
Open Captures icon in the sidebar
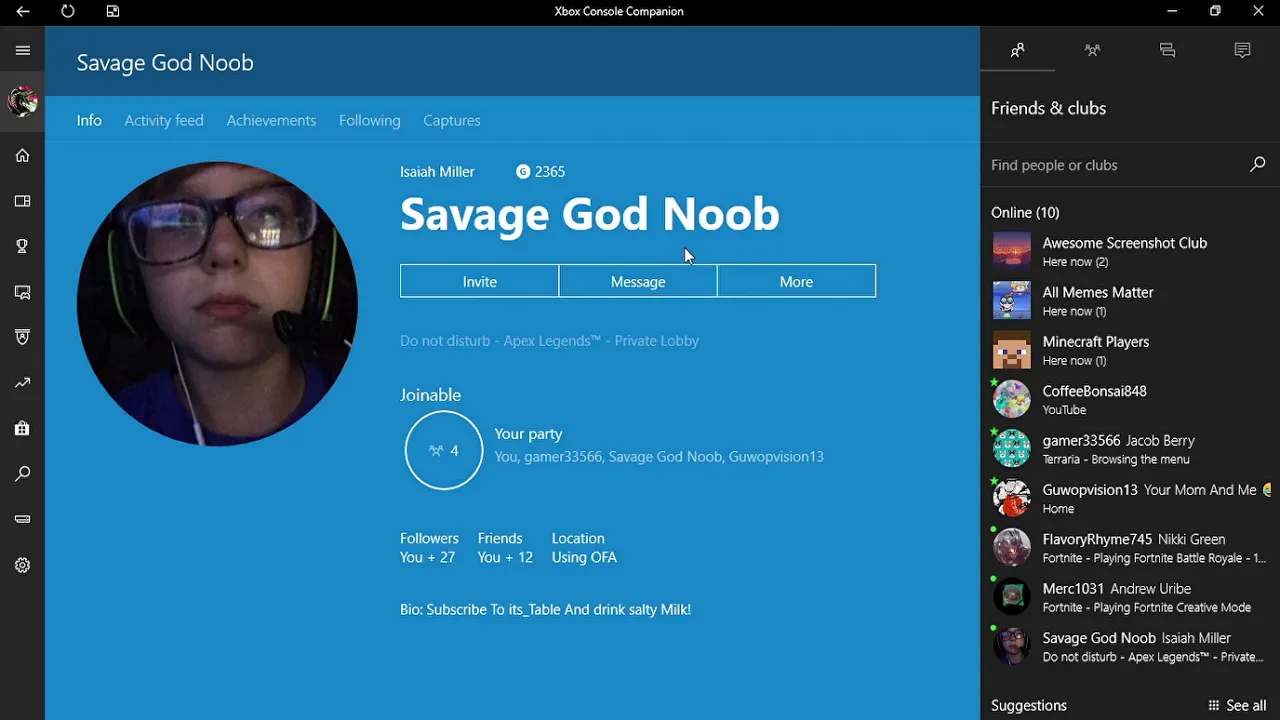click(x=22, y=292)
